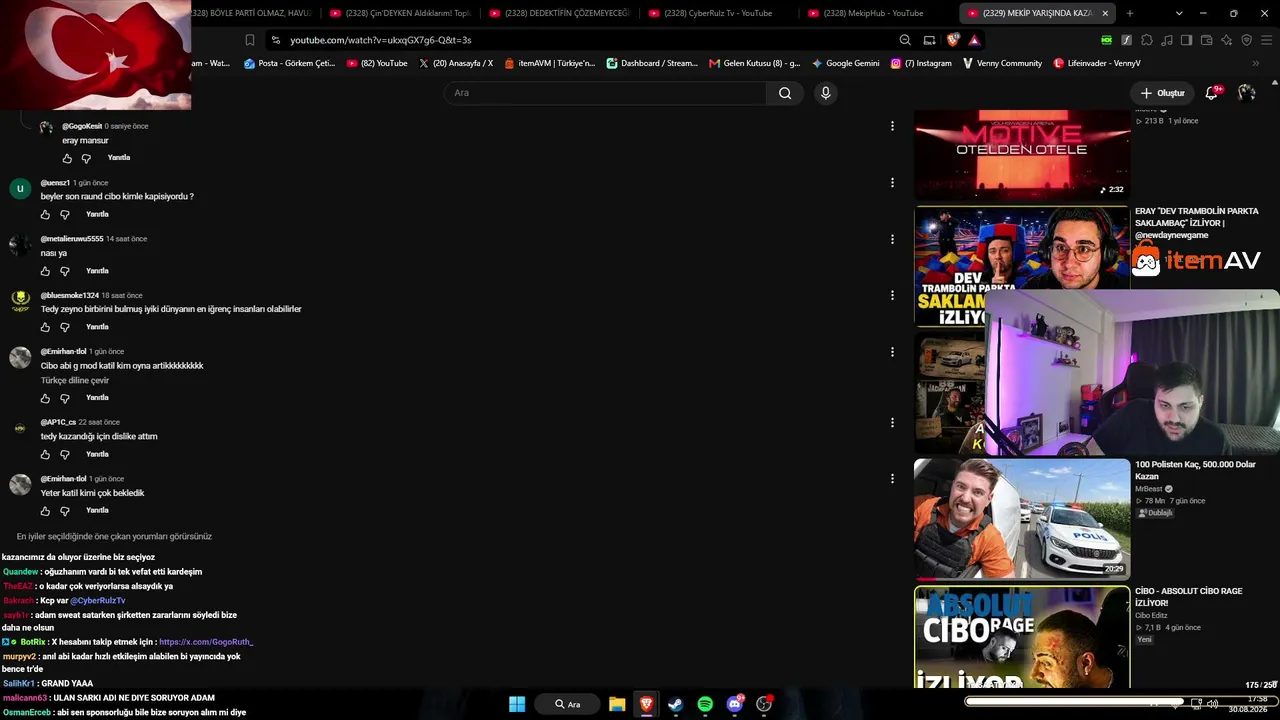The image size is (1280, 720).
Task: Reply to @AP1C_cs with Yanıtla
Action: pyautogui.click(x=97, y=454)
